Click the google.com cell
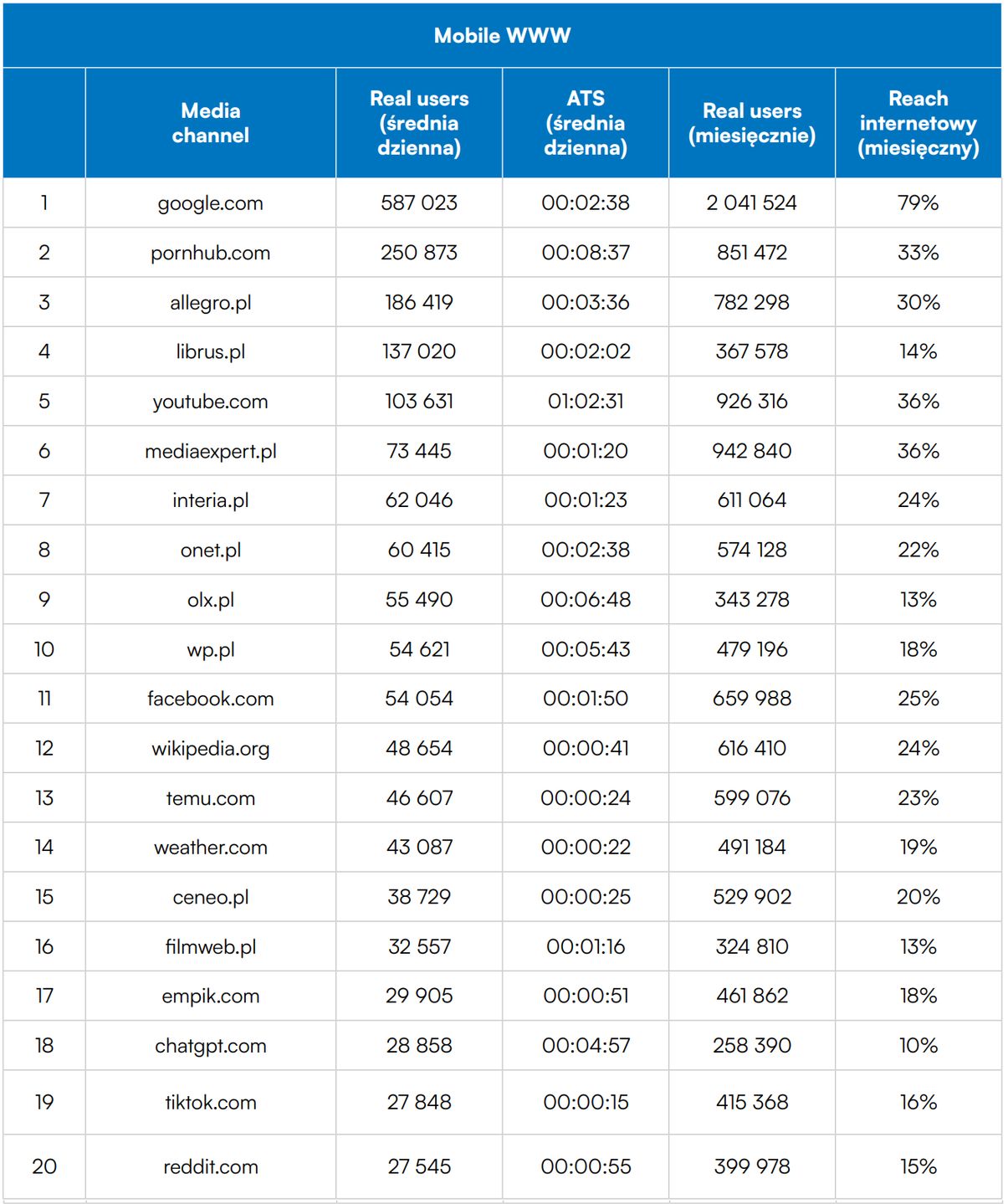1008x1204 pixels. (211, 203)
